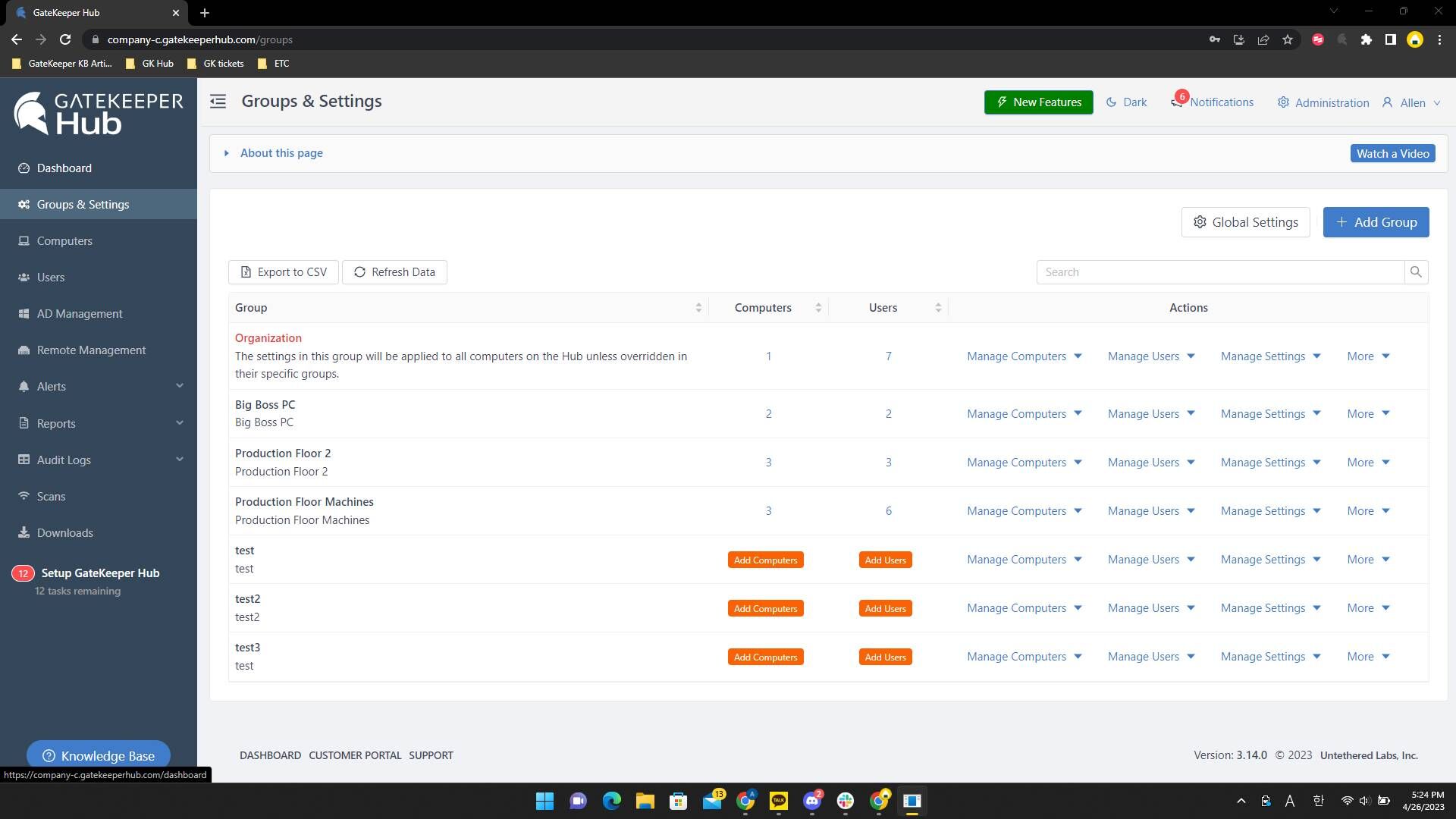Click the hamburger menu collapse sidebar icon

coord(218,101)
